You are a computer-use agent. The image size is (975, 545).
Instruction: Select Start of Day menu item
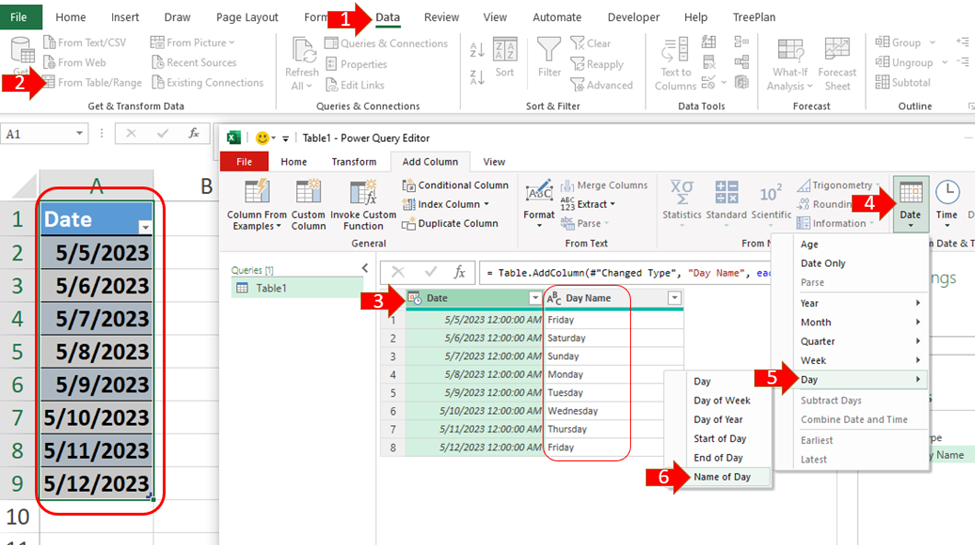coord(719,439)
